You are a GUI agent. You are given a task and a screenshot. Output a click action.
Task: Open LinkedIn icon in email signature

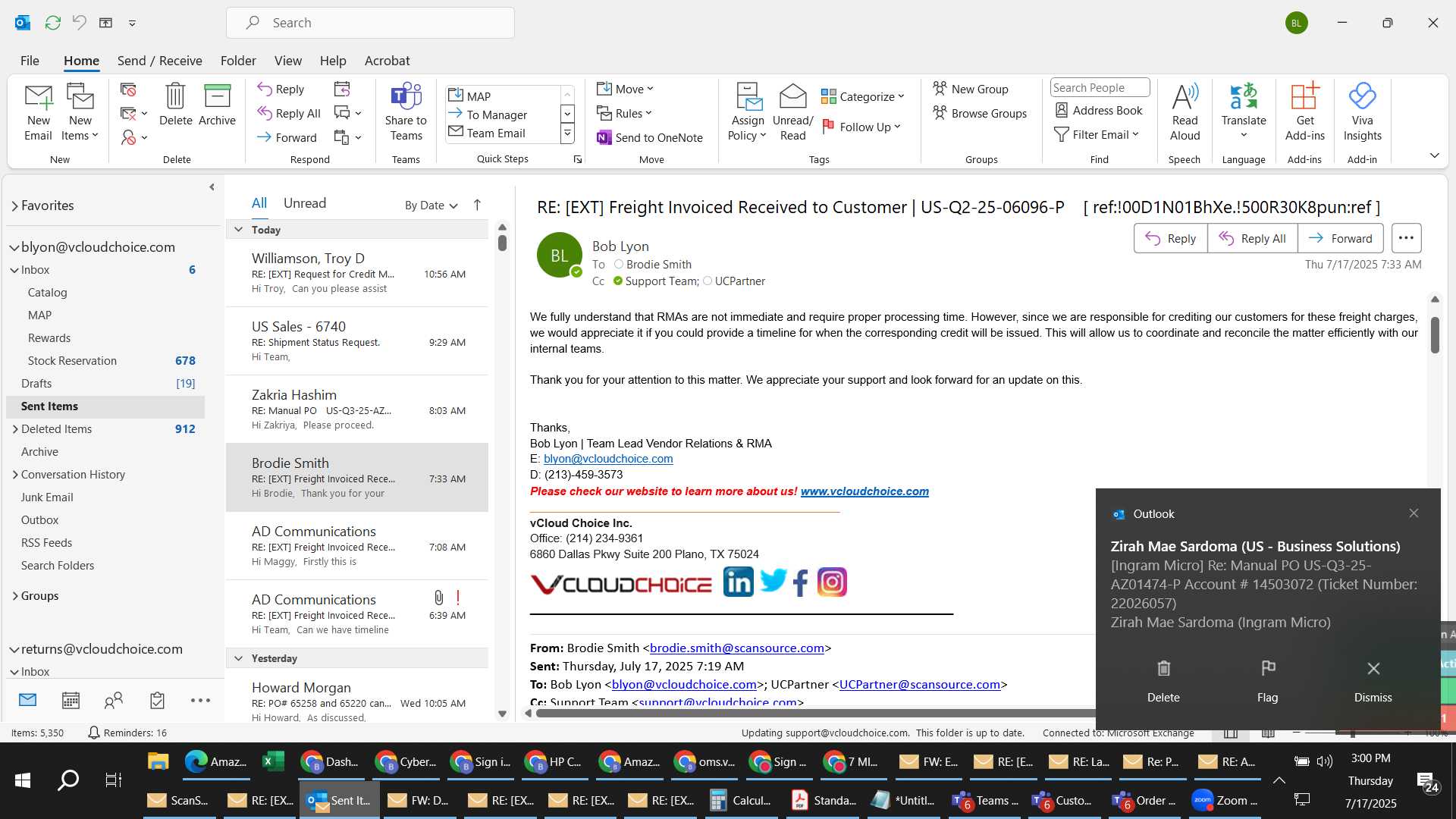738,582
